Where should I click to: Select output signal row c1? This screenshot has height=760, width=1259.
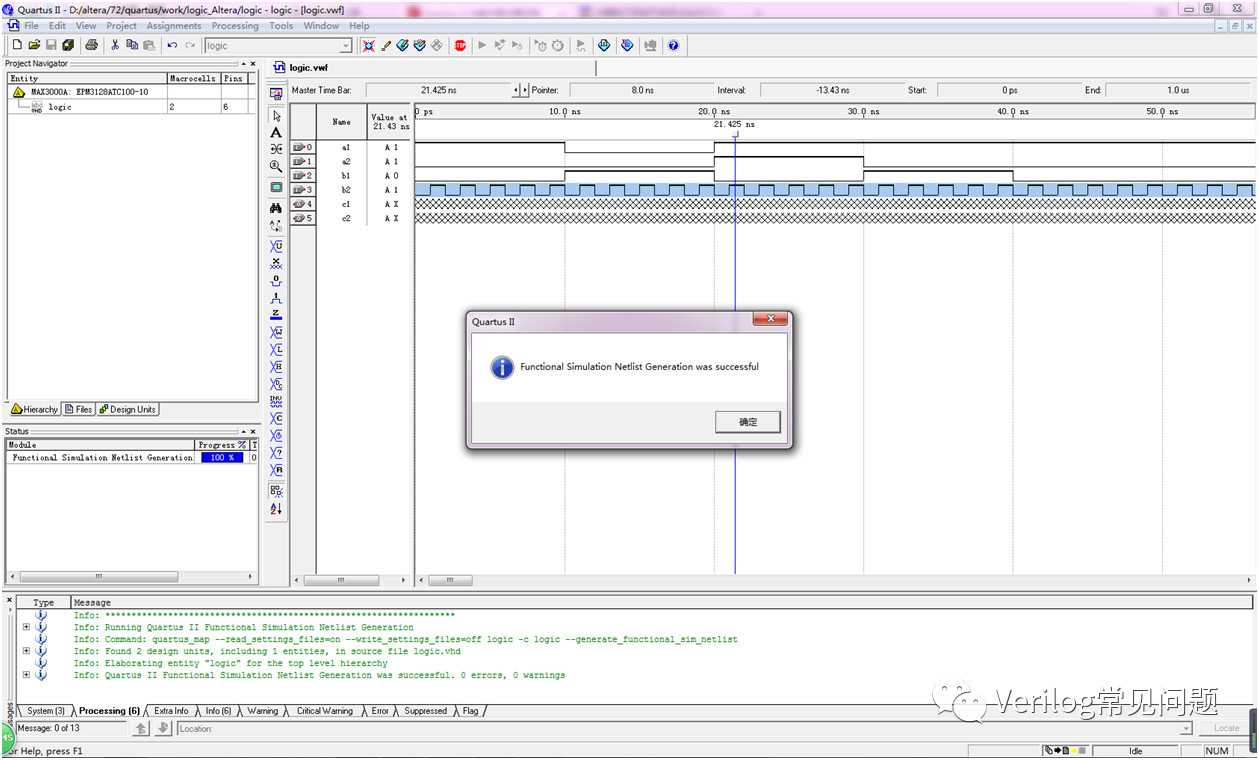click(350, 204)
